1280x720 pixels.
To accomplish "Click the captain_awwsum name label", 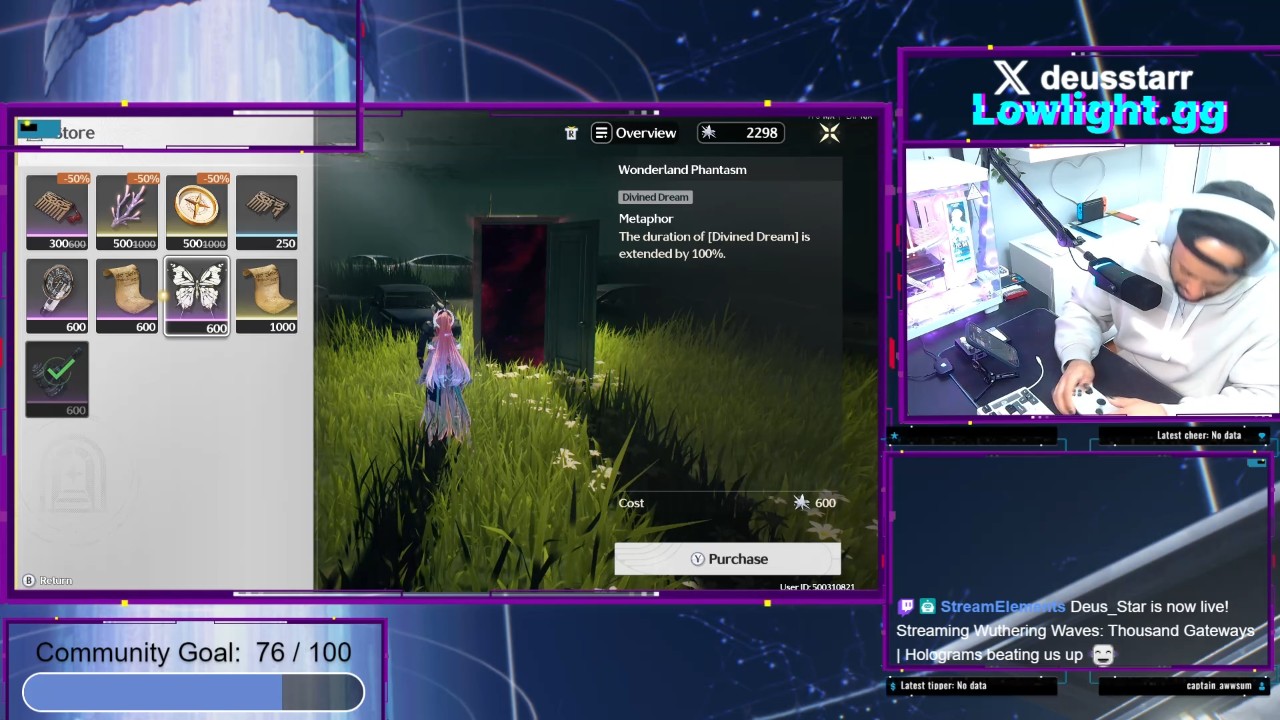I will point(1219,686).
